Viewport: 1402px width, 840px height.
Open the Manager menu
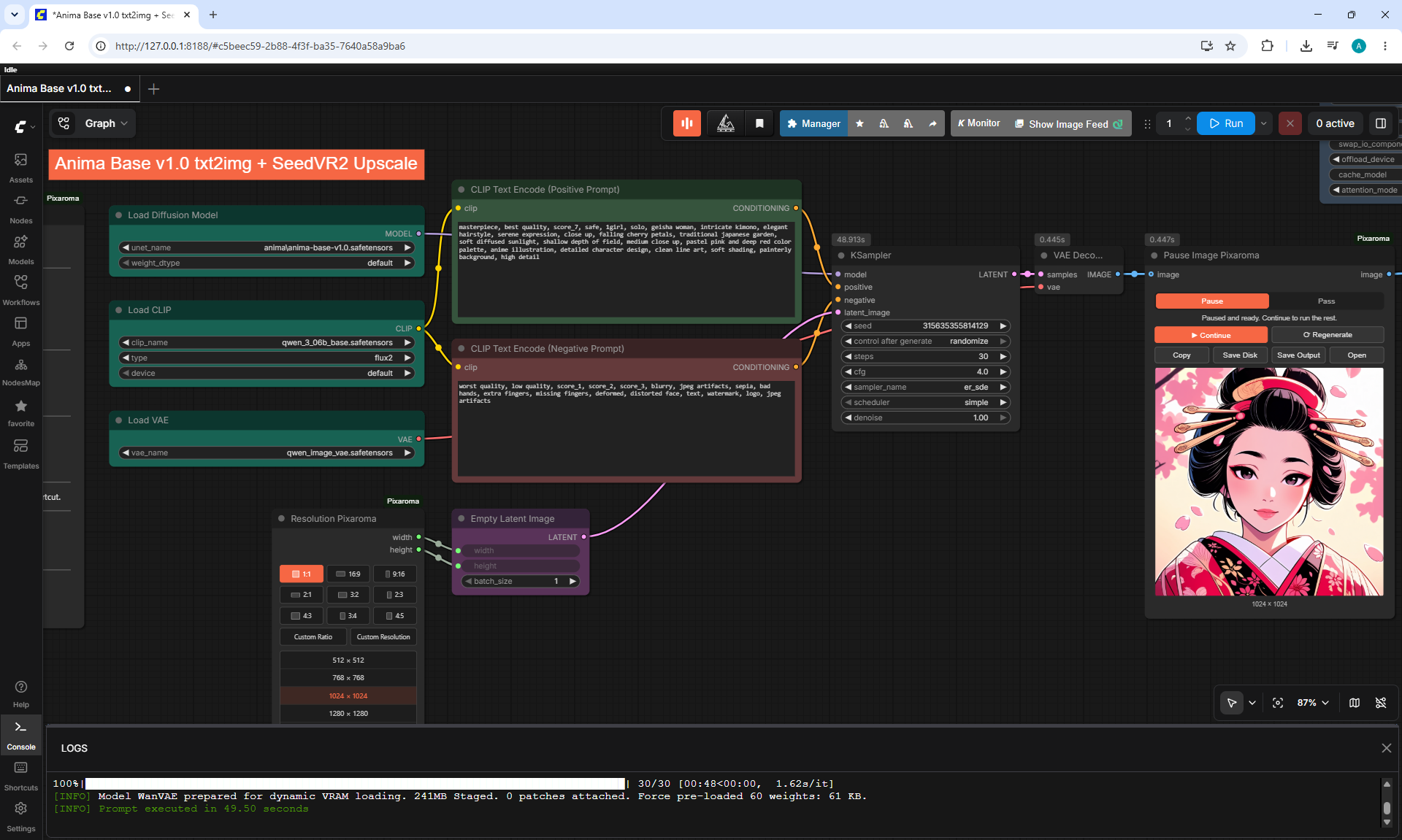[813, 123]
